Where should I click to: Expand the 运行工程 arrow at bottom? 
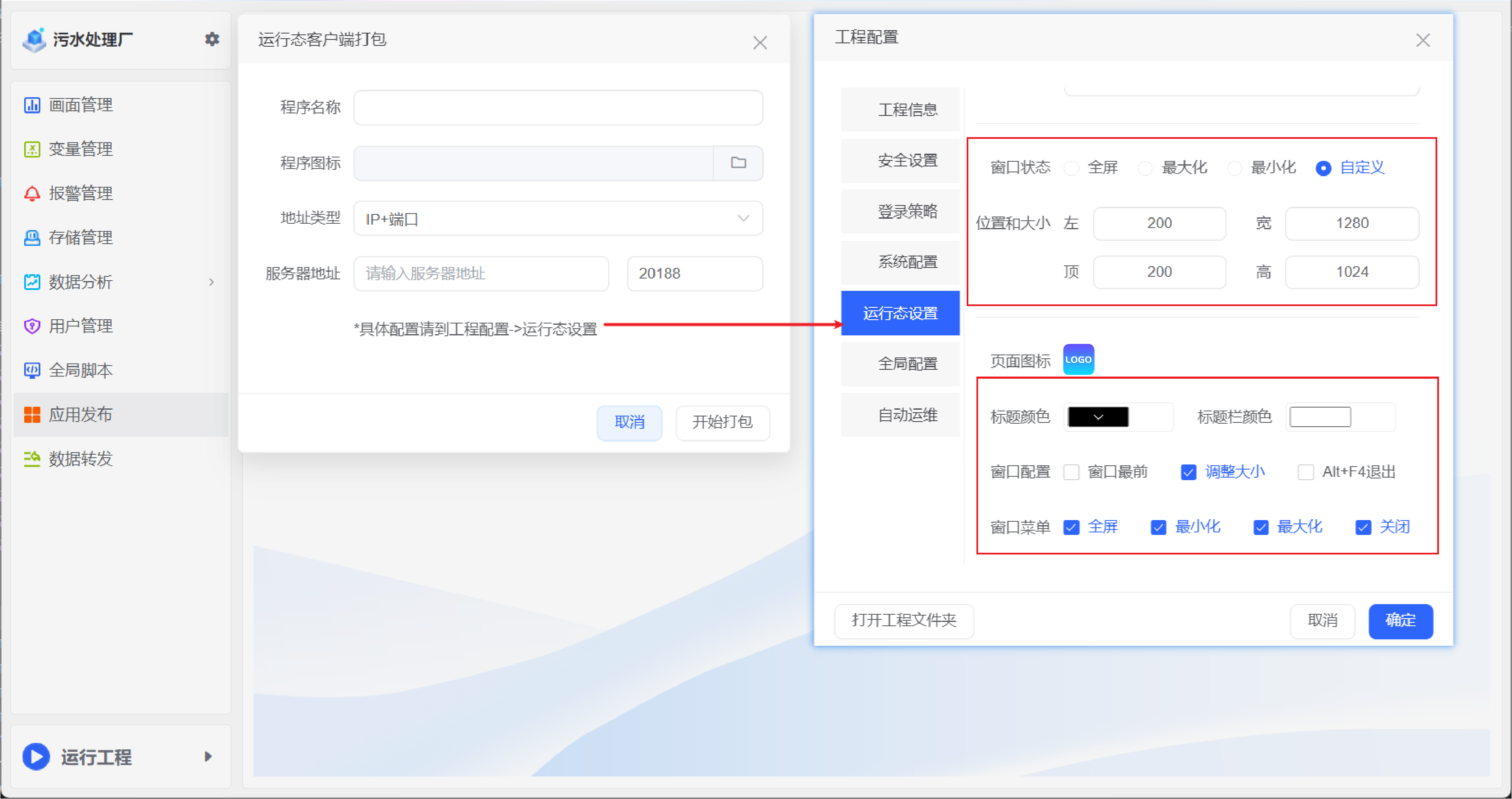[208, 756]
